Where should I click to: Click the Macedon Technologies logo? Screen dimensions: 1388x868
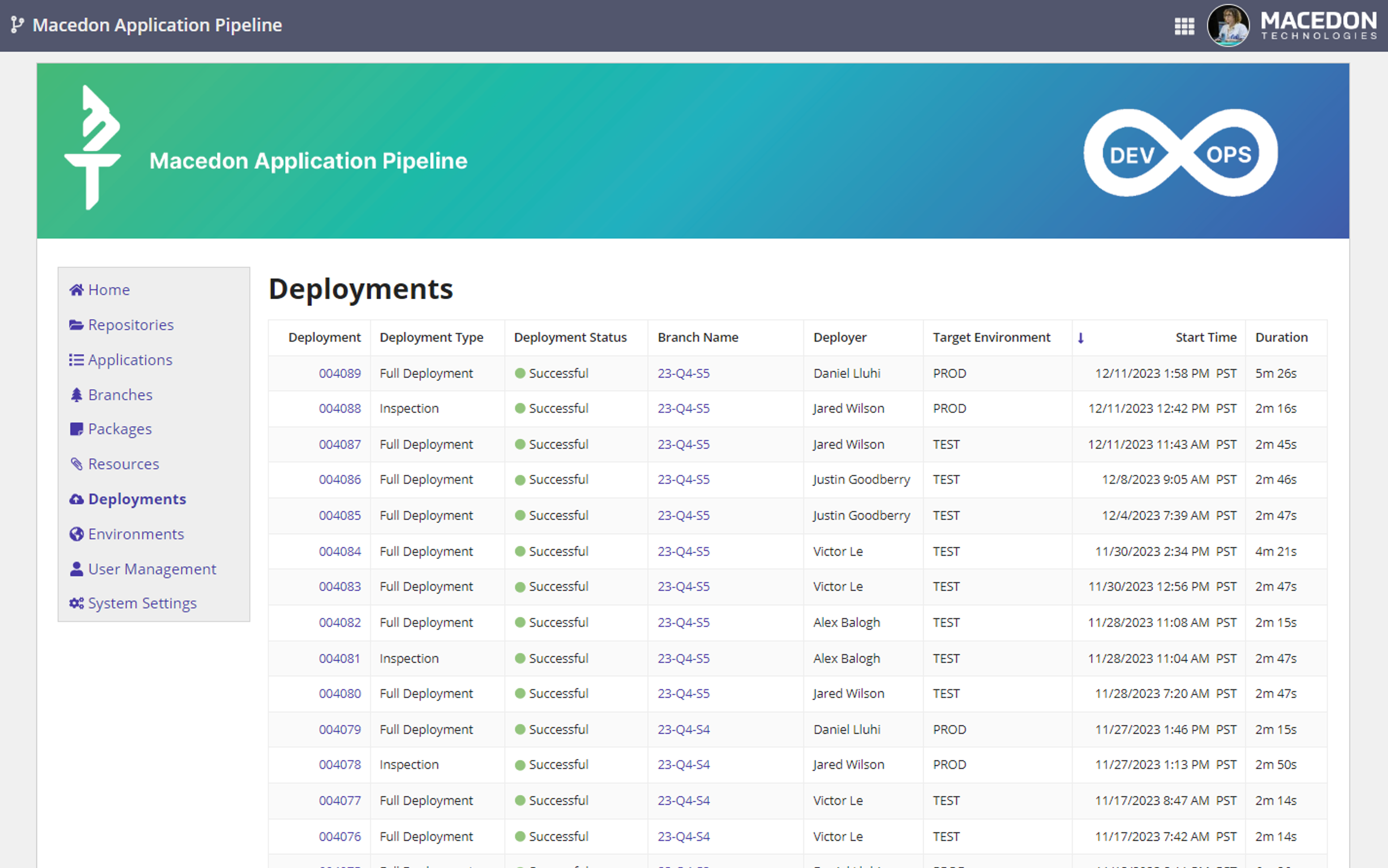click(x=1319, y=26)
